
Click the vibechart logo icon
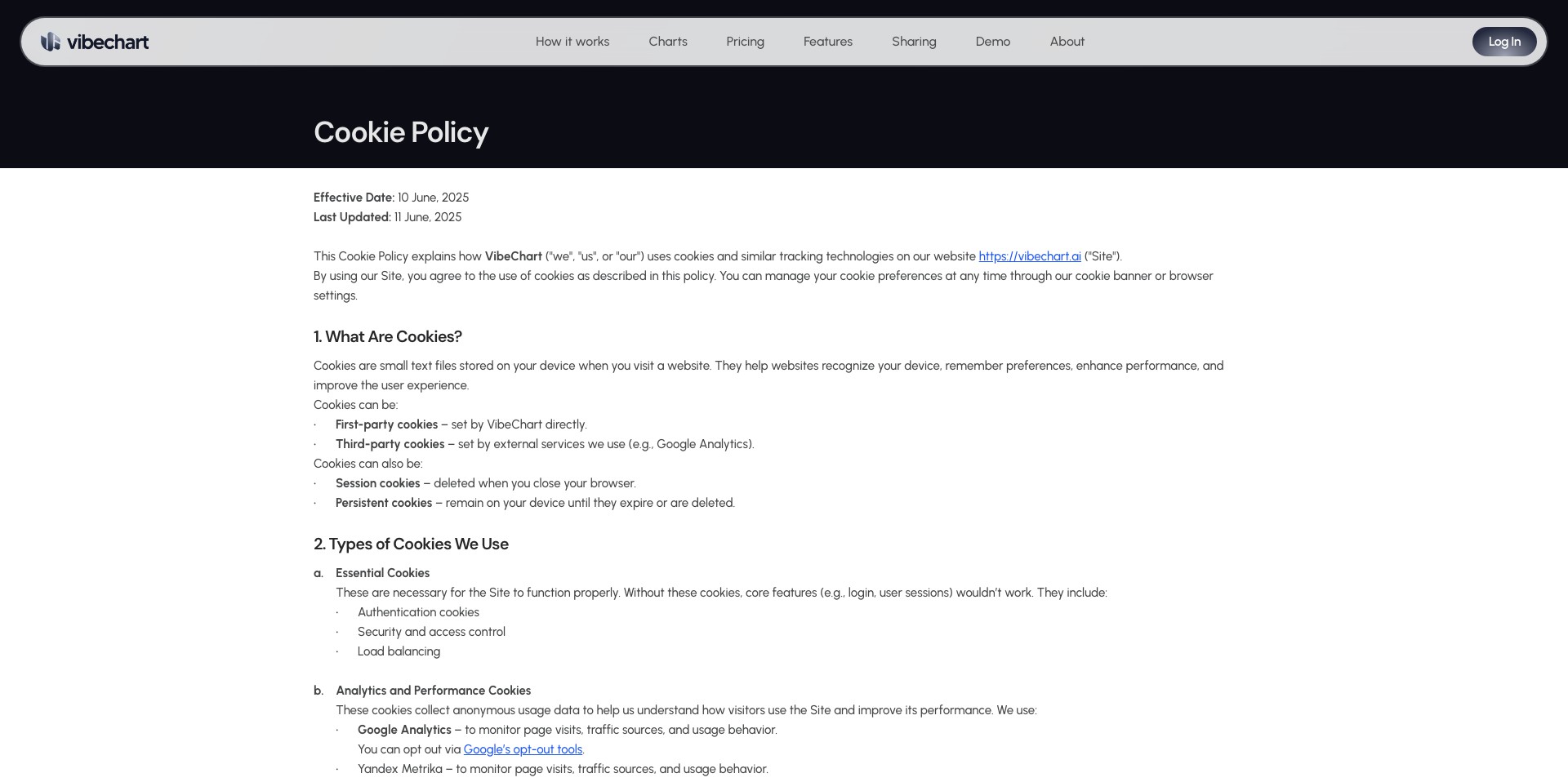[51, 42]
